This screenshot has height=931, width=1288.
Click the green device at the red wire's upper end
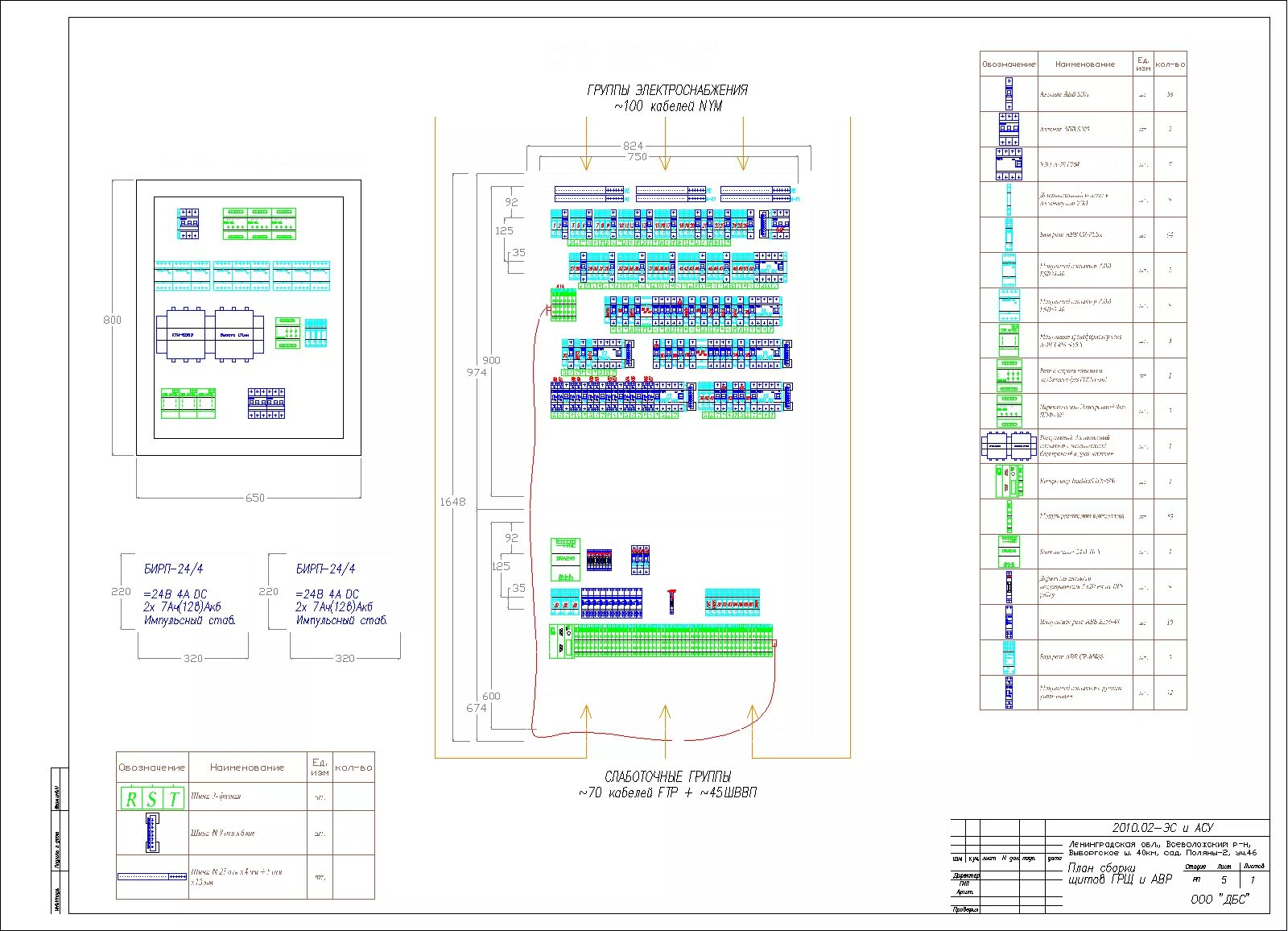click(563, 305)
